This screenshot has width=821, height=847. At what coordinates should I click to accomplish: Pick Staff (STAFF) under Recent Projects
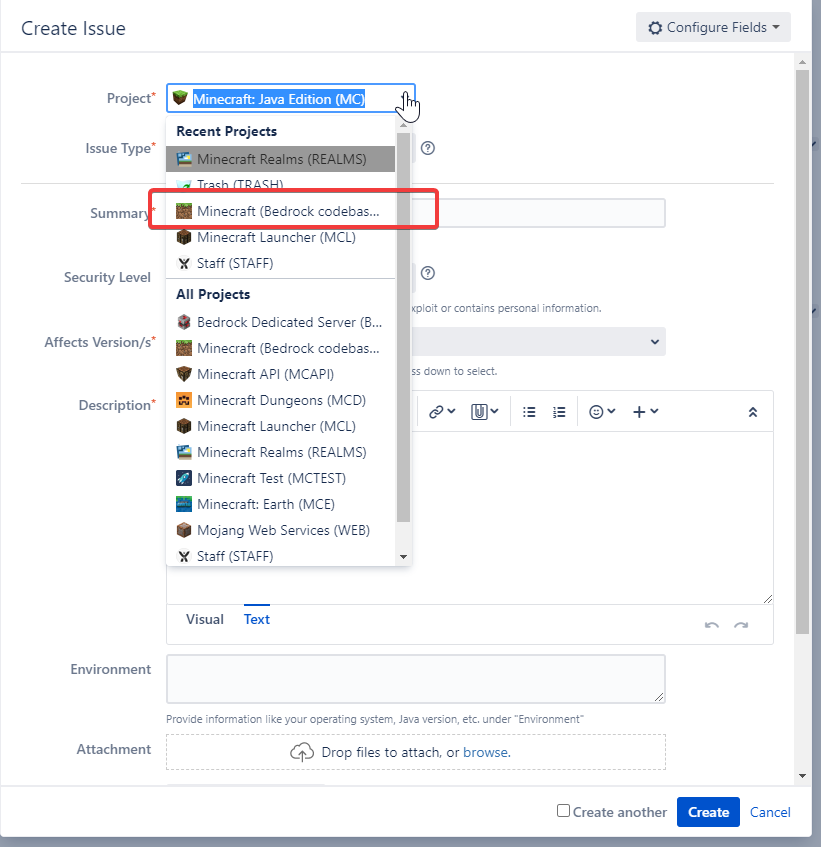coord(280,263)
